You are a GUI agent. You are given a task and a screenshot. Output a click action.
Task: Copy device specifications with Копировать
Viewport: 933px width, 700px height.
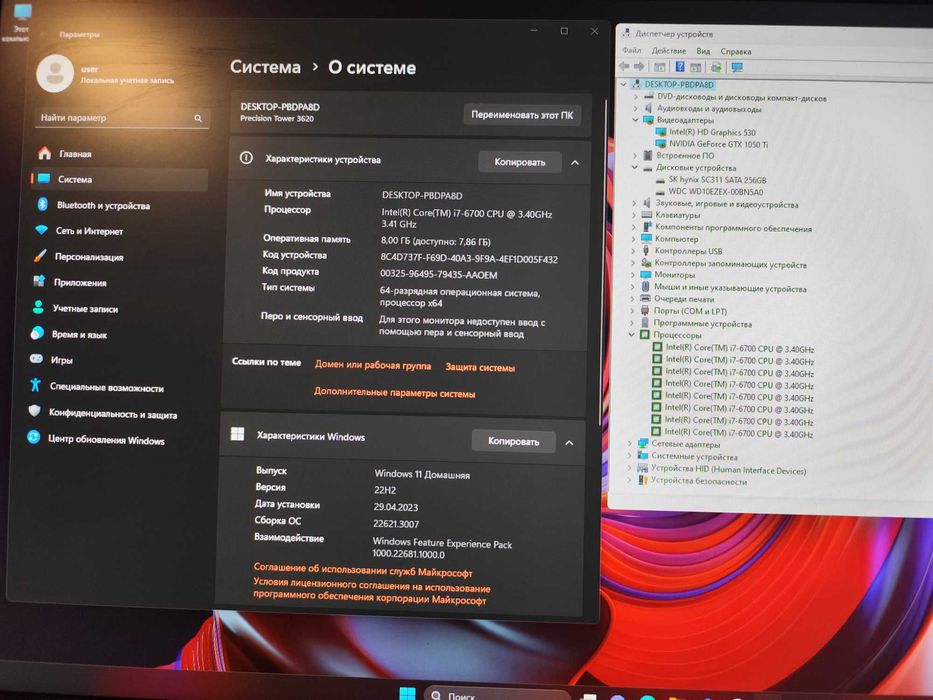tap(519, 162)
